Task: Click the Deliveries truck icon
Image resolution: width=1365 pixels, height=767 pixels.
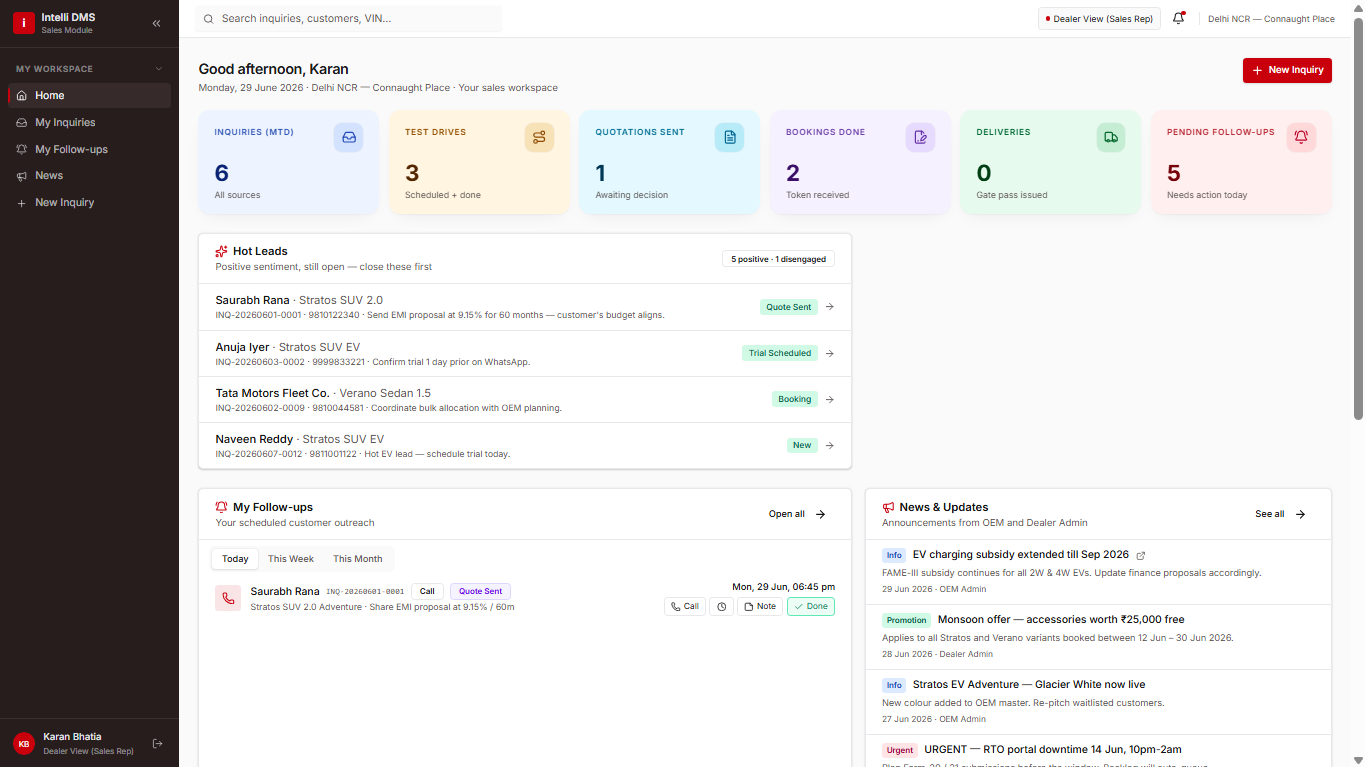Action: [1111, 138]
